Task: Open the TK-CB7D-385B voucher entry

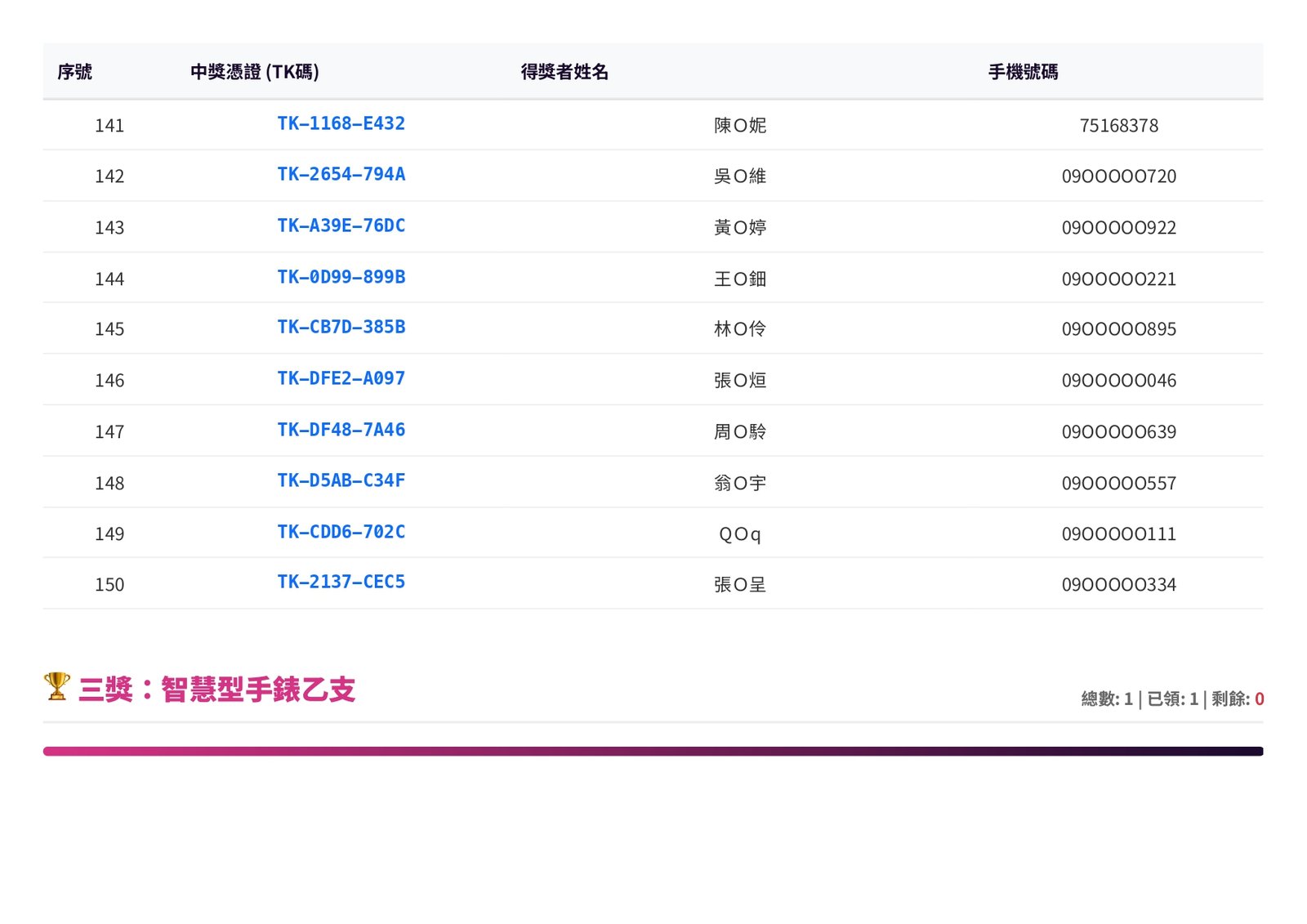Action: pyautogui.click(x=341, y=327)
